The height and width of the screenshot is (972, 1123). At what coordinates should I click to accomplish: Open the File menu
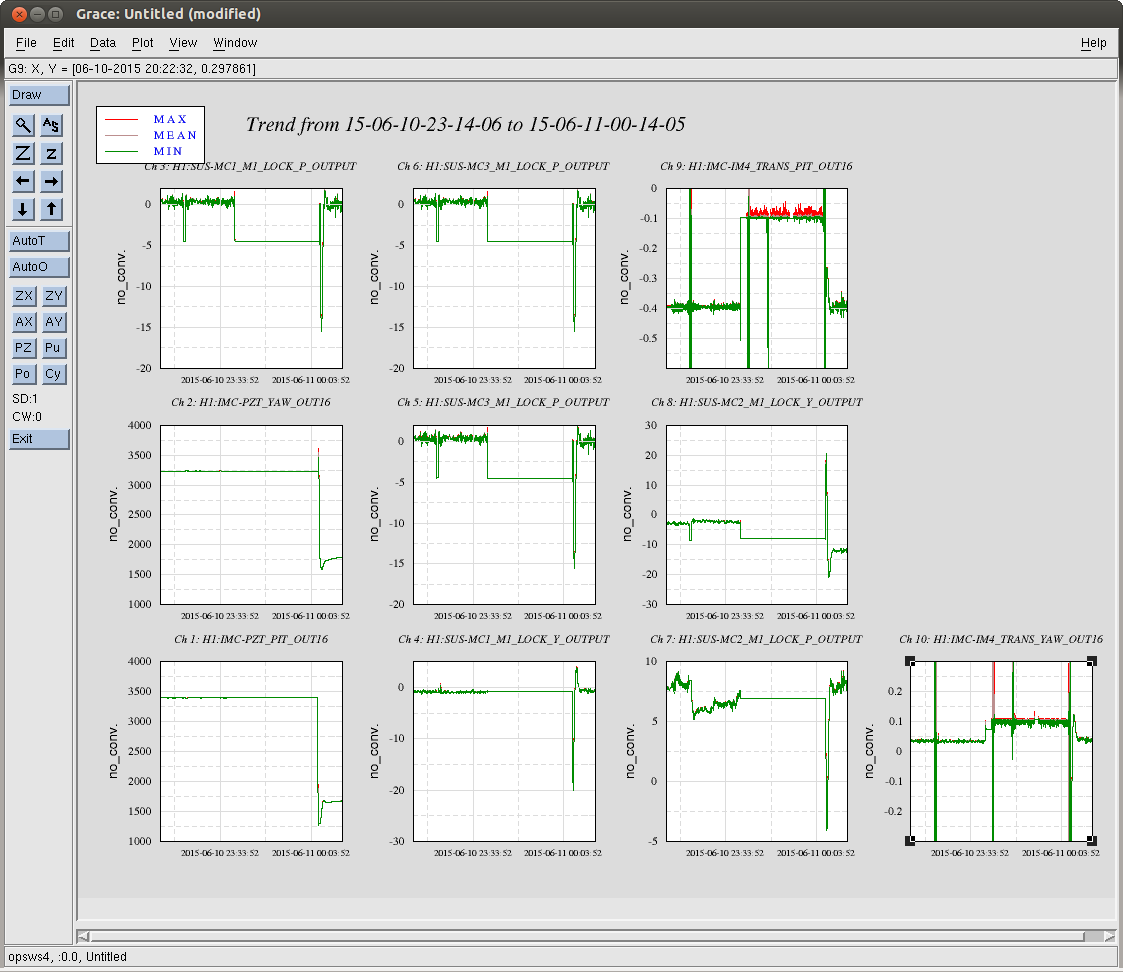tap(26, 43)
